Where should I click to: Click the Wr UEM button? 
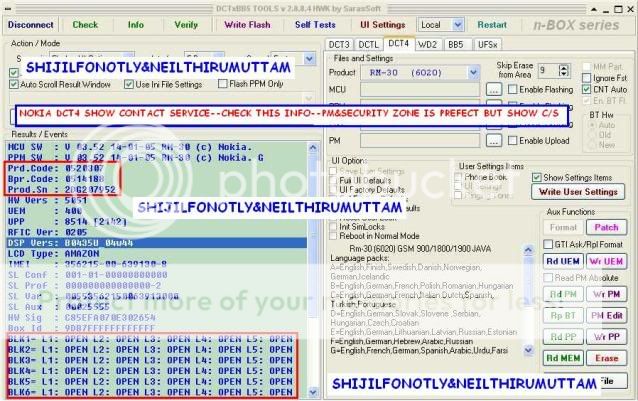point(606,261)
